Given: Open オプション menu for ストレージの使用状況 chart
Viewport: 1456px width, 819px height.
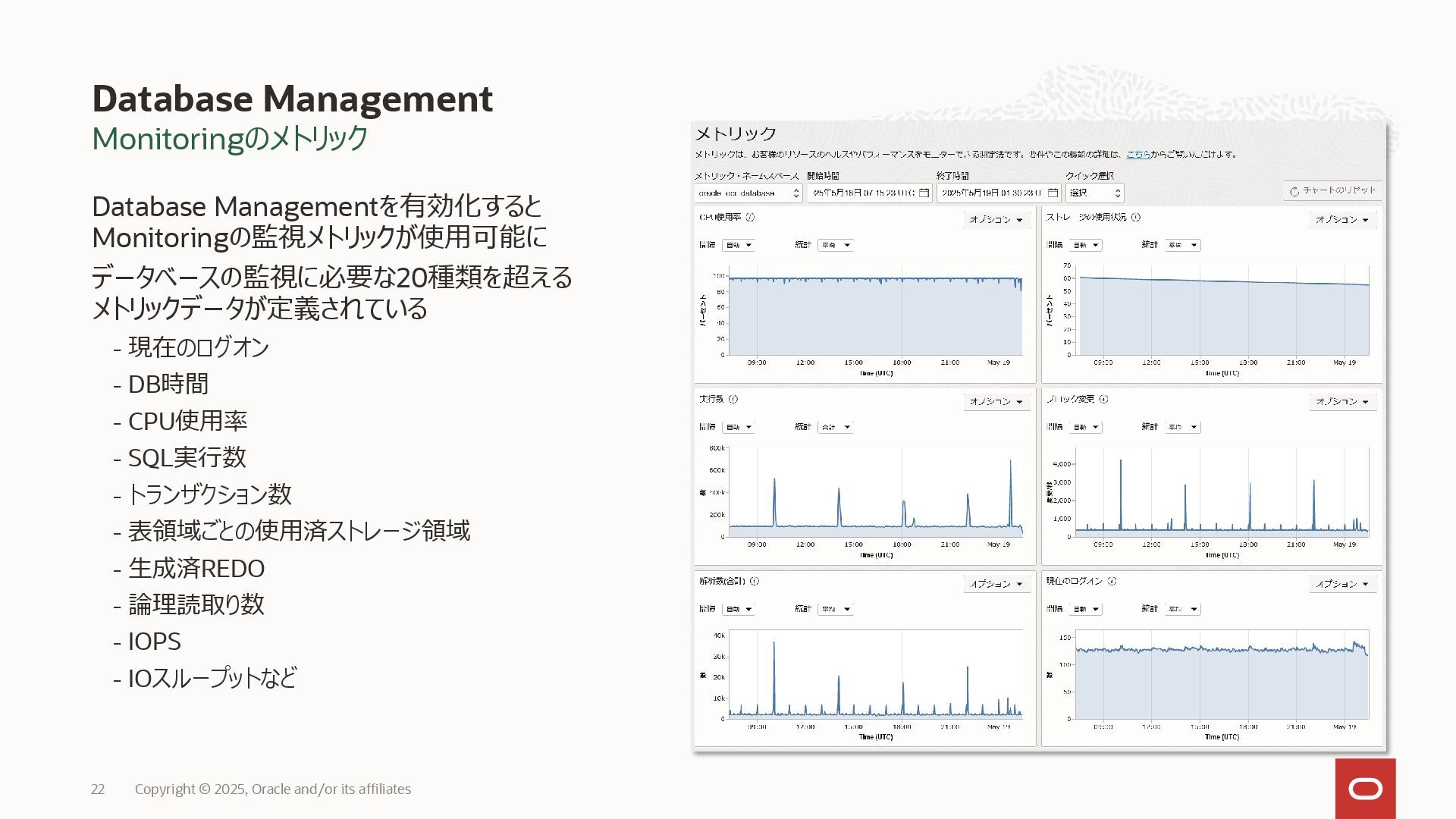Looking at the screenshot, I should coord(1342,220).
